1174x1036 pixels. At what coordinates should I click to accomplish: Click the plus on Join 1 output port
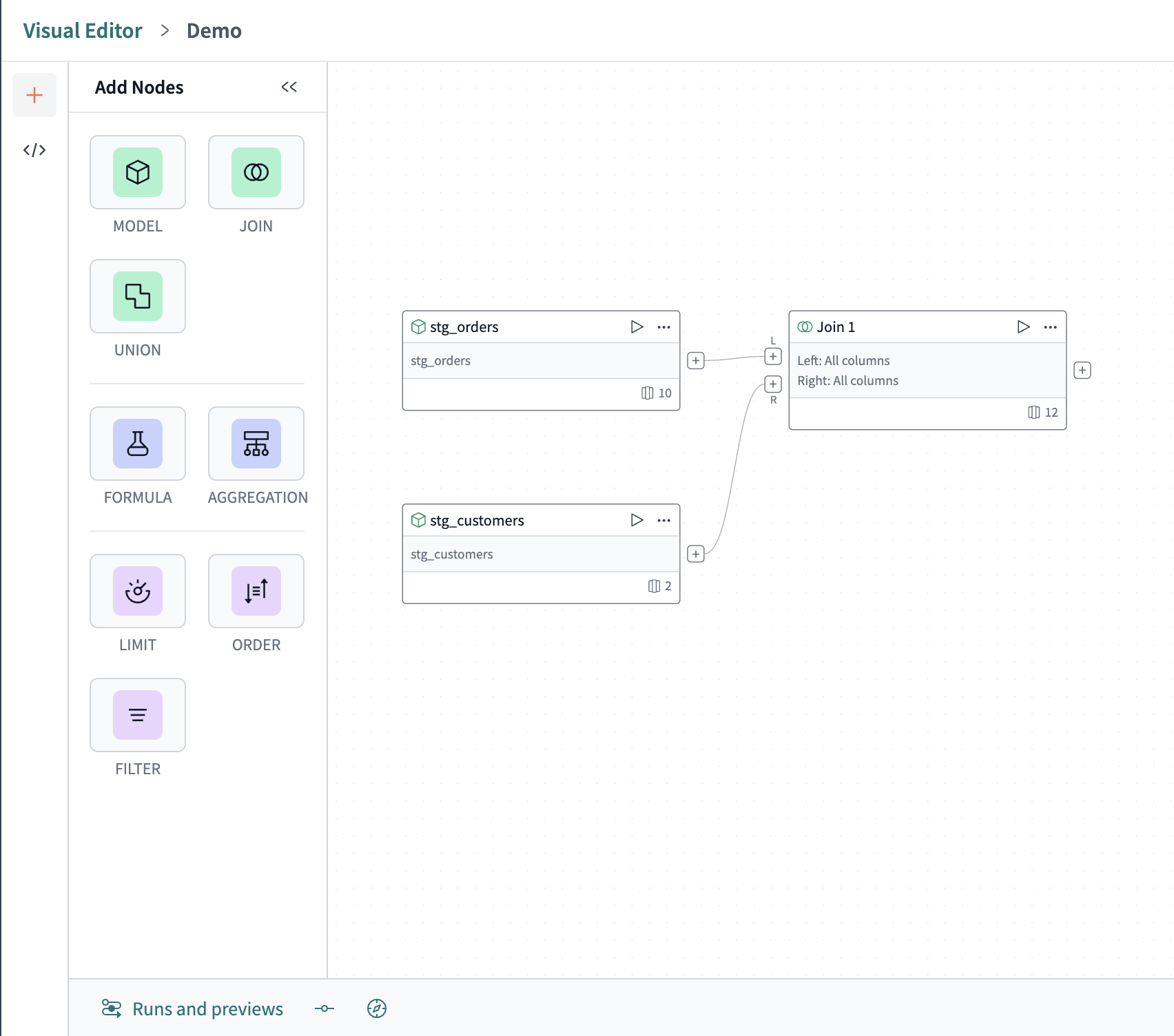coord(1082,370)
